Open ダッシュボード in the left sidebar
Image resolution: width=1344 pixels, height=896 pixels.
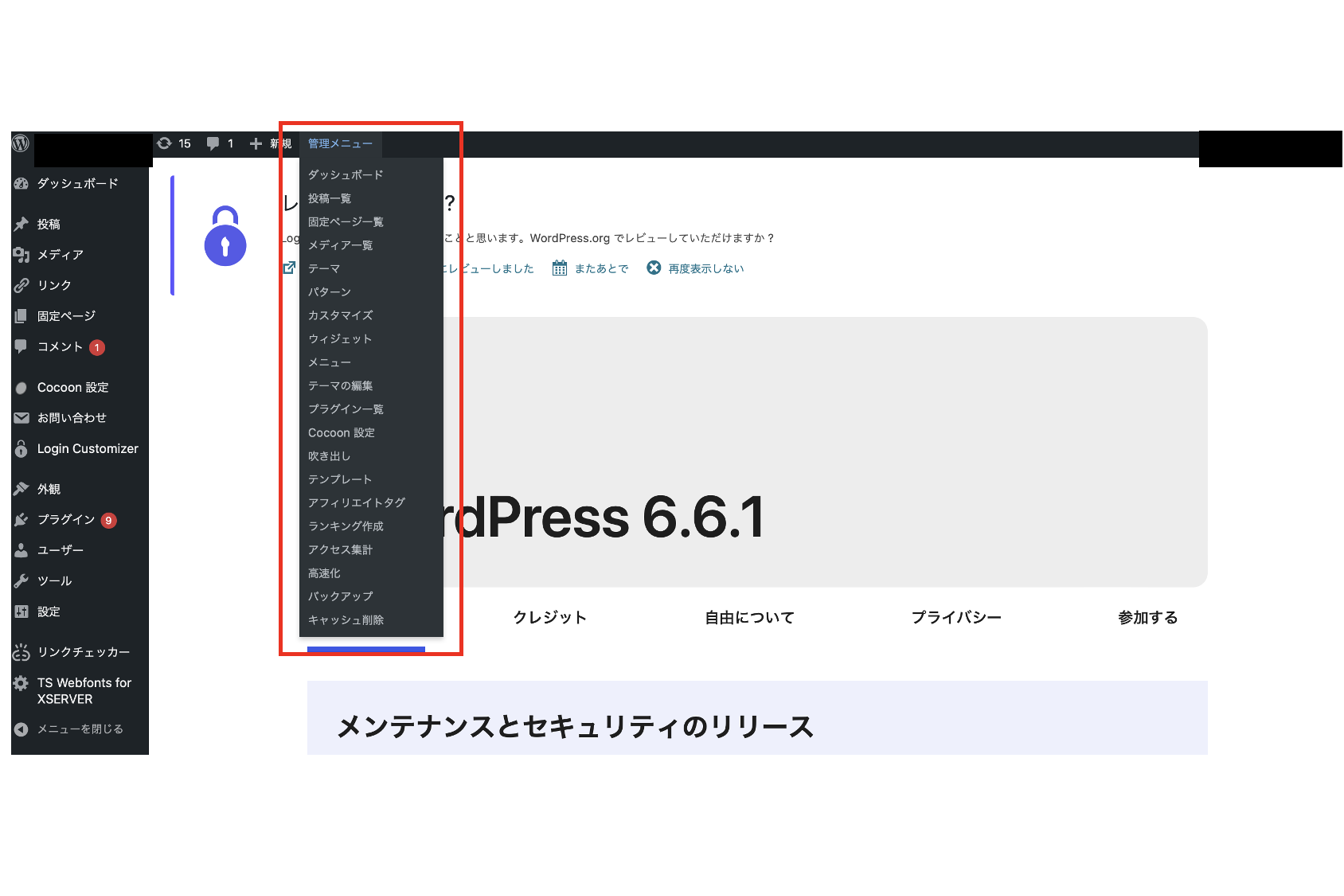coord(80,184)
